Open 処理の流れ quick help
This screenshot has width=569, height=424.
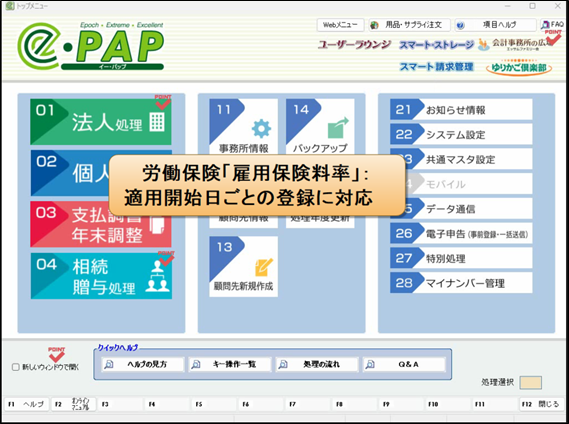click(x=317, y=364)
